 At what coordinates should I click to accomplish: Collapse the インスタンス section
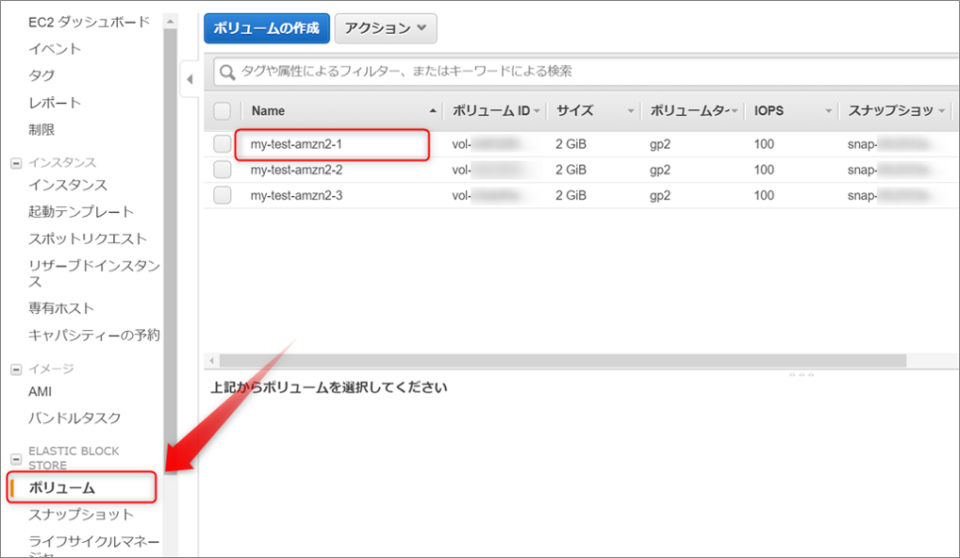tap(17, 164)
